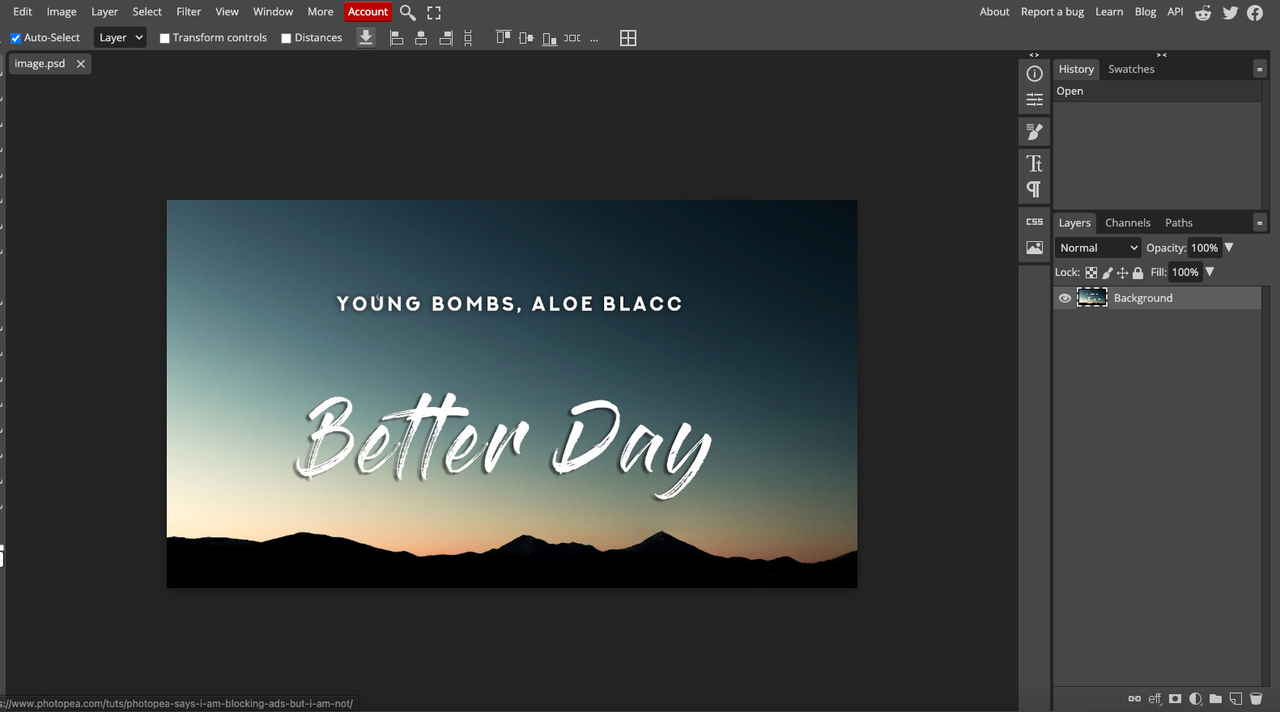Viewport: 1280px width, 712px height.
Task: Open the Auto-Select Layer dropdown
Action: (x=120, y=37)
